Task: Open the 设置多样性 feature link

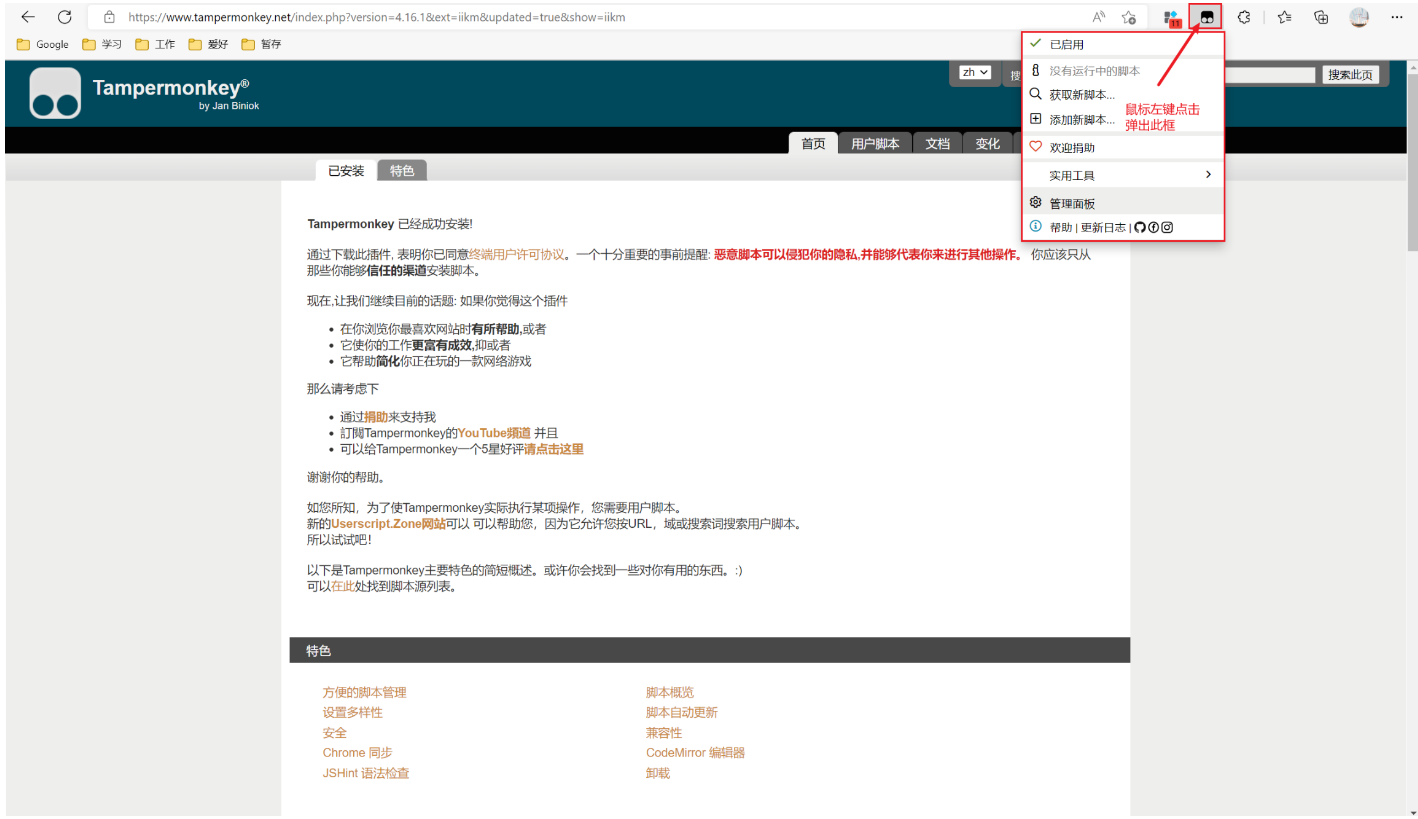Action: coord(352,712)
